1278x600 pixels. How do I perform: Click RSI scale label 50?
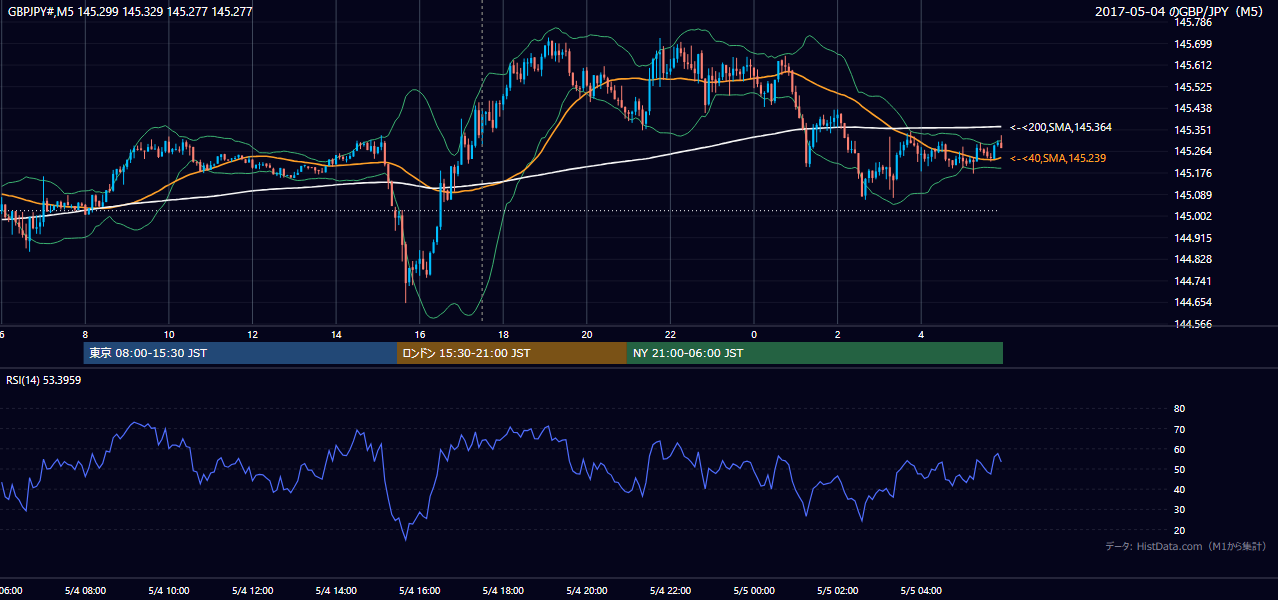(x=1179, y=469)
